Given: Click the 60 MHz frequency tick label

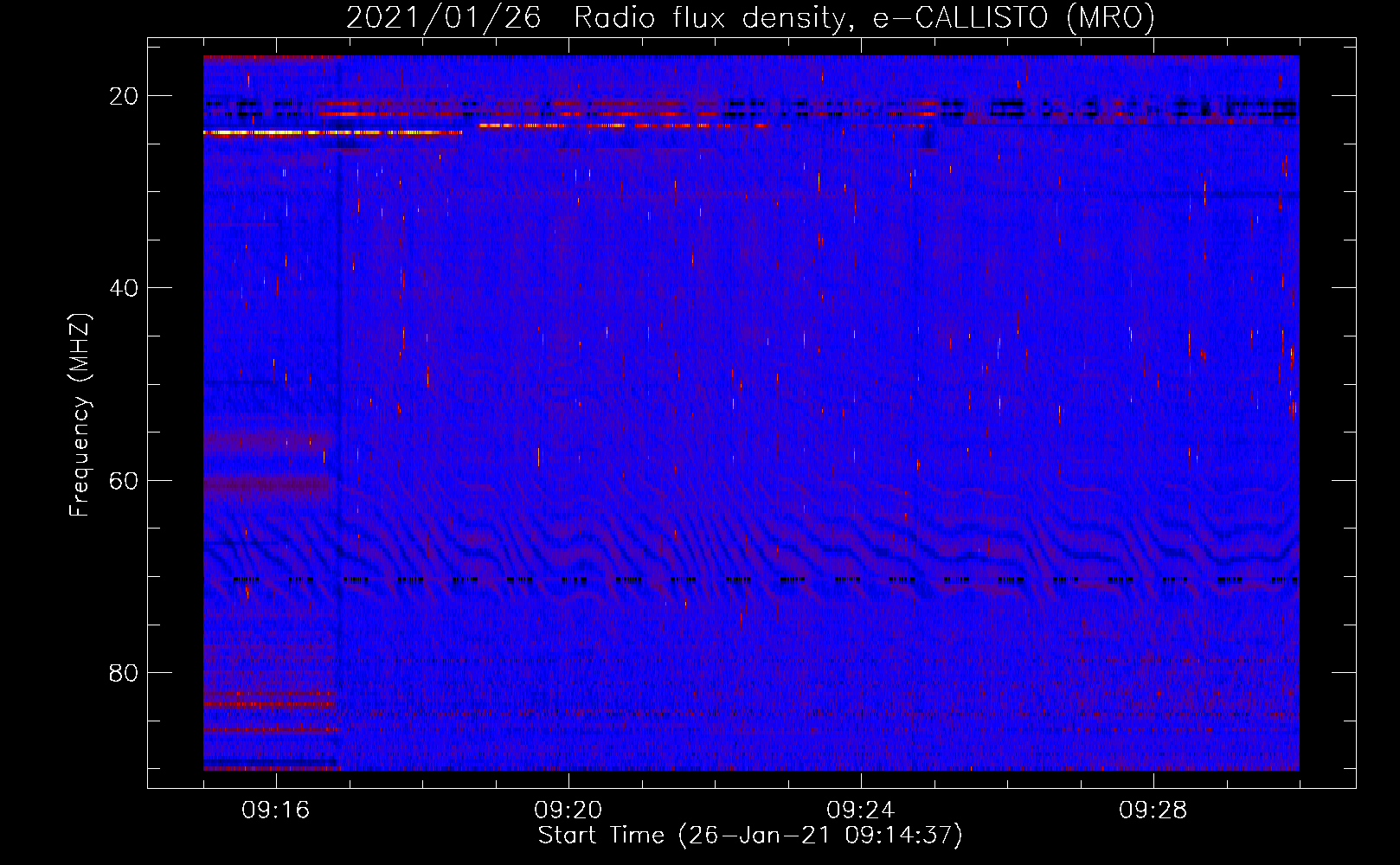Looking at the screenshot, I should pos(124,480).
